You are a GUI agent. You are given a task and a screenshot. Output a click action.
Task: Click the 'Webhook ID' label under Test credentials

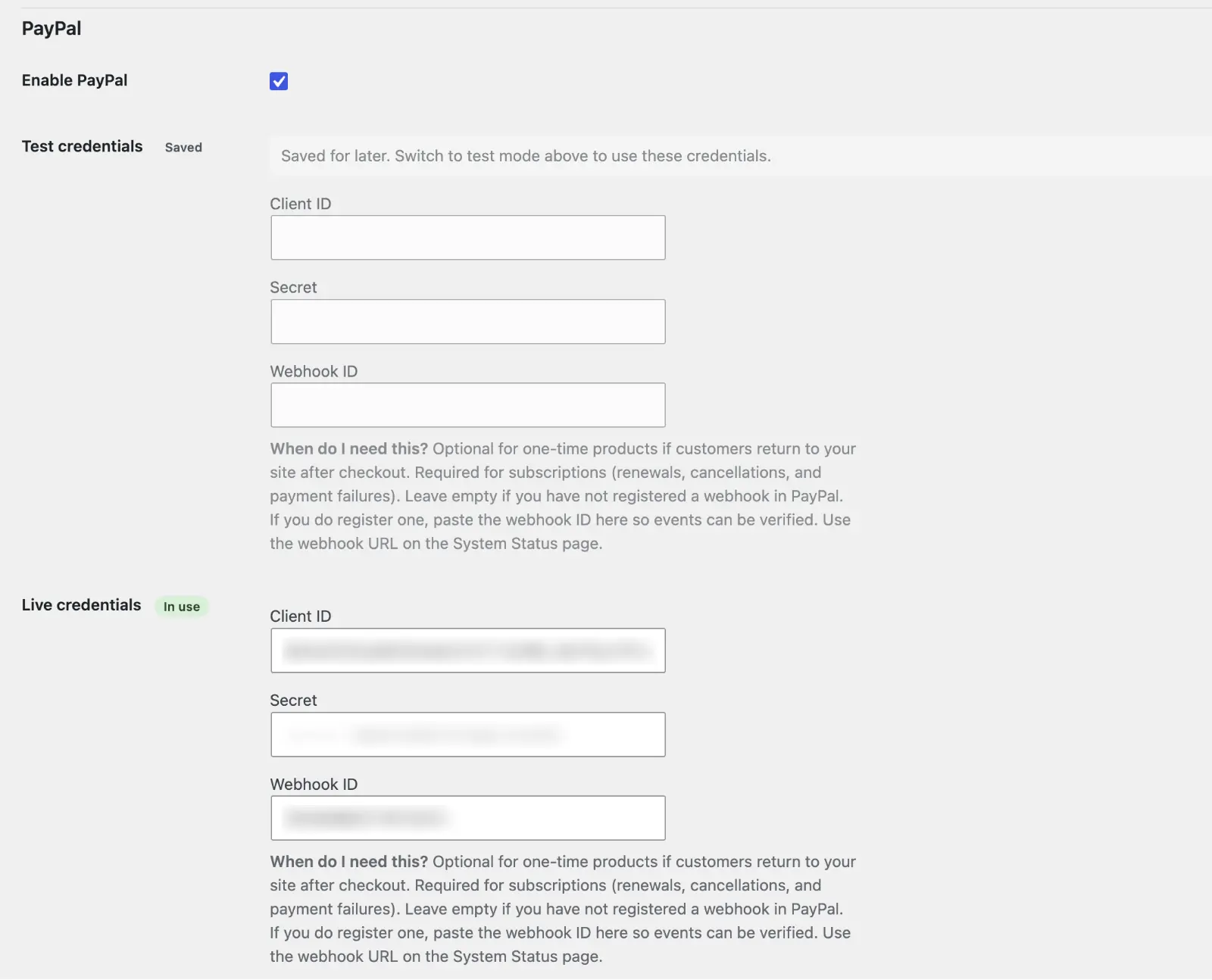(314, 372)
